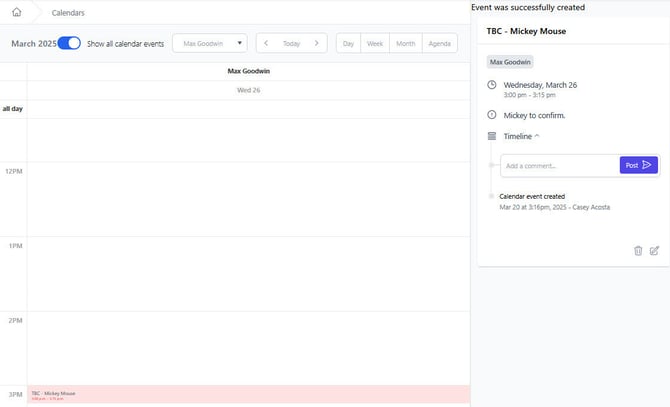The width and height of the screenshot is (670, 407).
Task: Toggle Show all calendar events switch
Action: pos(69,43)
